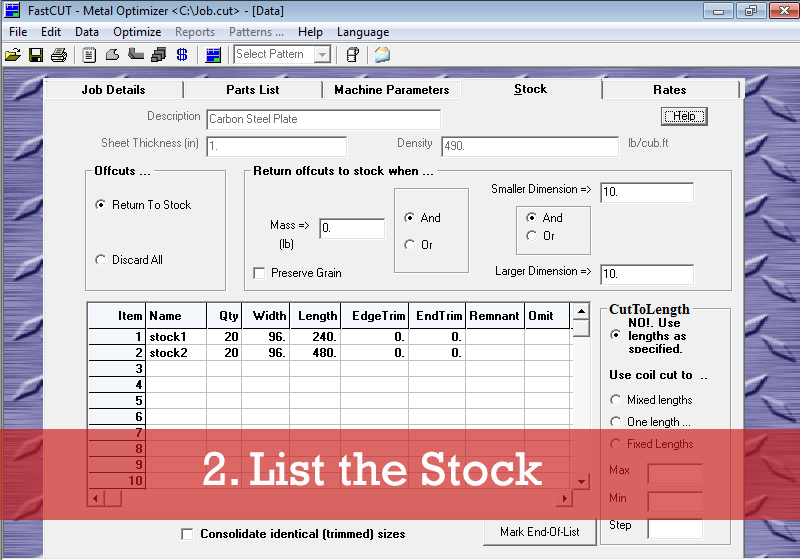Click the FastCUT app icon in title bar
Image resolution: width=800 pixels, height=560 pixels.
[12, 10]
